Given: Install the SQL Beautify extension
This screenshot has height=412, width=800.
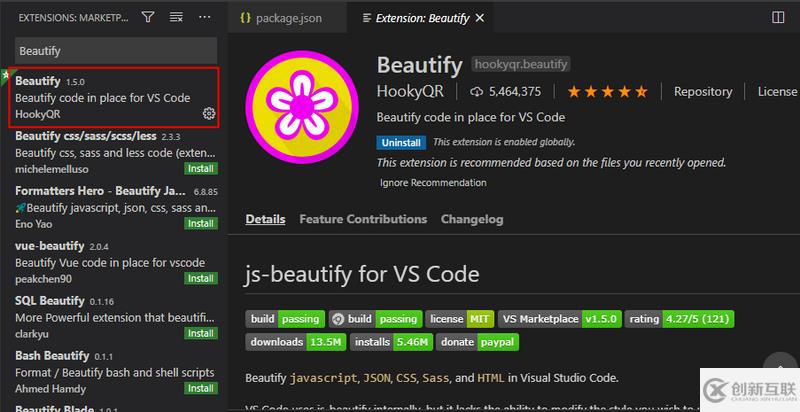Looking at the screenshot, I should click(x=201, y=333).
